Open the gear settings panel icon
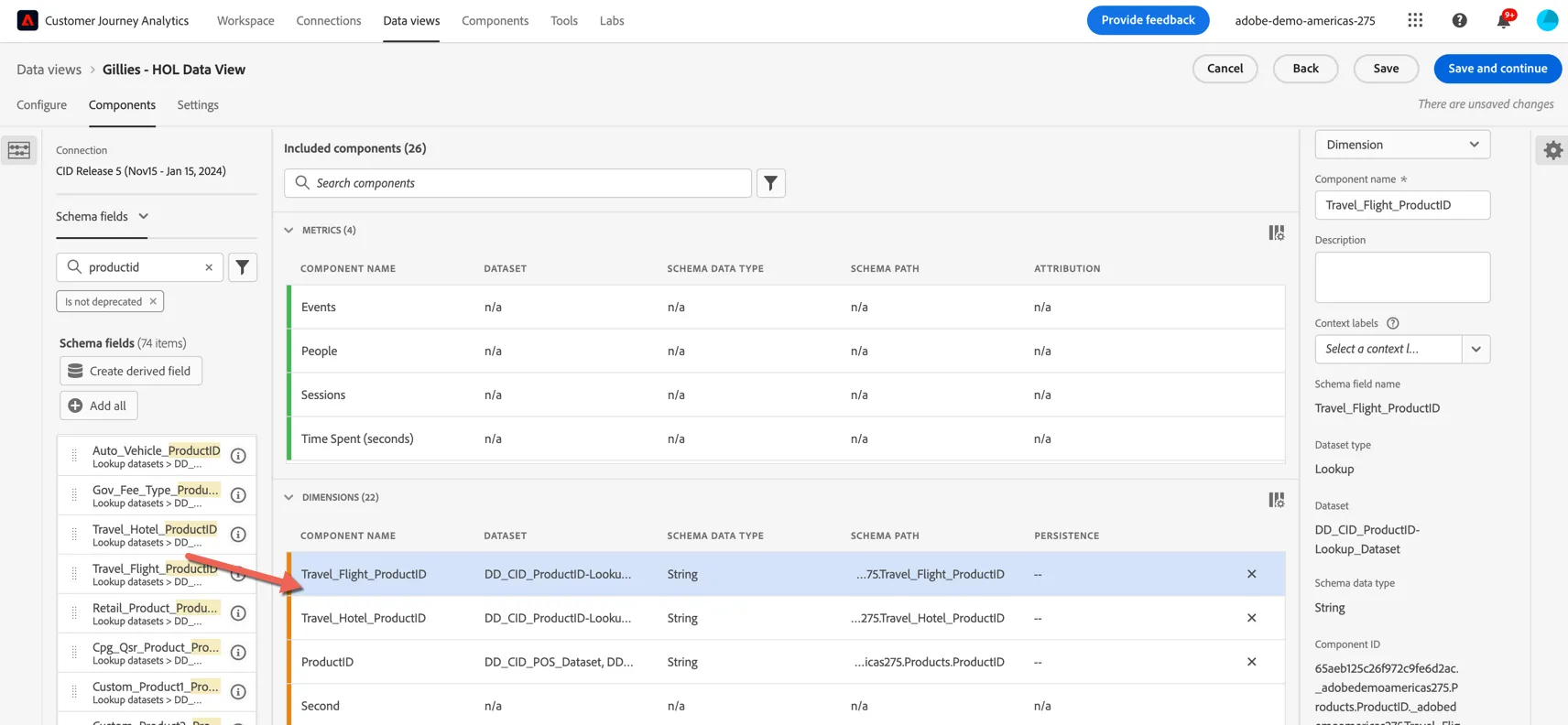Viewport: 1568px width, 725px height. [x=1552, y=150]
